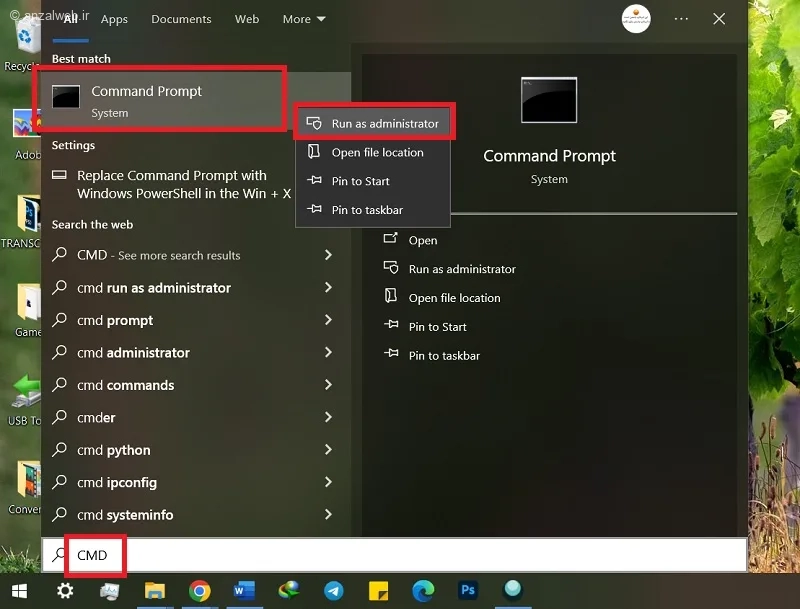Switch to the Documents tab

pyautogui.click(x=181, y=19)
